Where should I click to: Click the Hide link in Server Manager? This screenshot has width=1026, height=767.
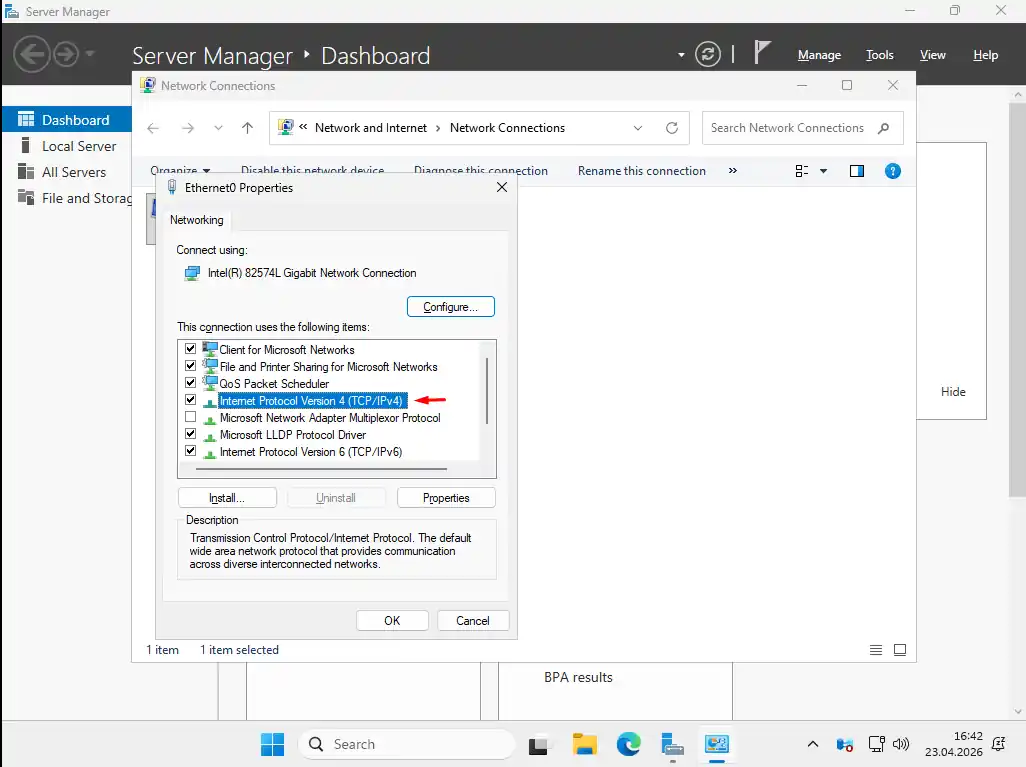(953, 391)
